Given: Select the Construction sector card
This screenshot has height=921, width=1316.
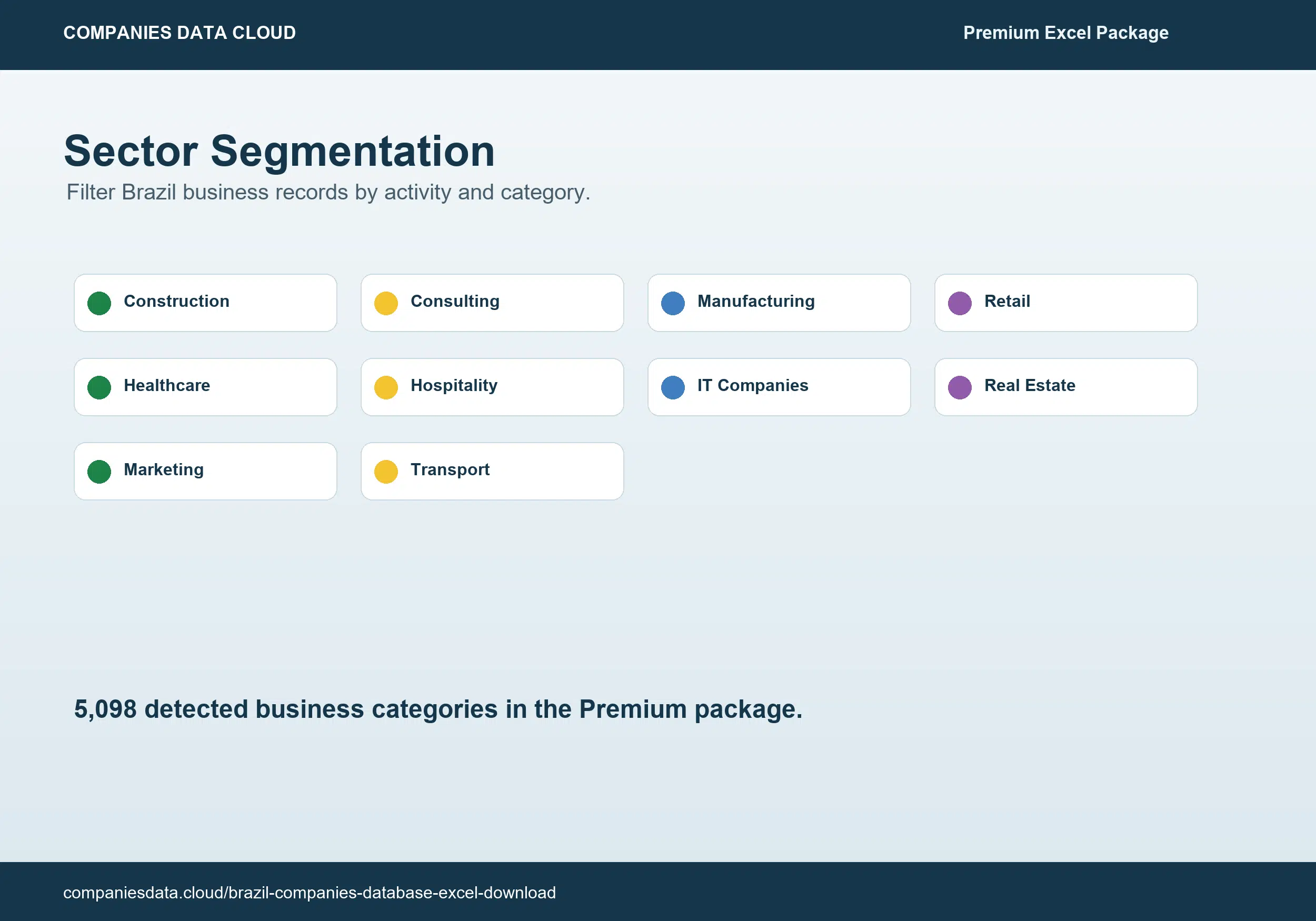Looking at the screenshot, I should (205, 303).
